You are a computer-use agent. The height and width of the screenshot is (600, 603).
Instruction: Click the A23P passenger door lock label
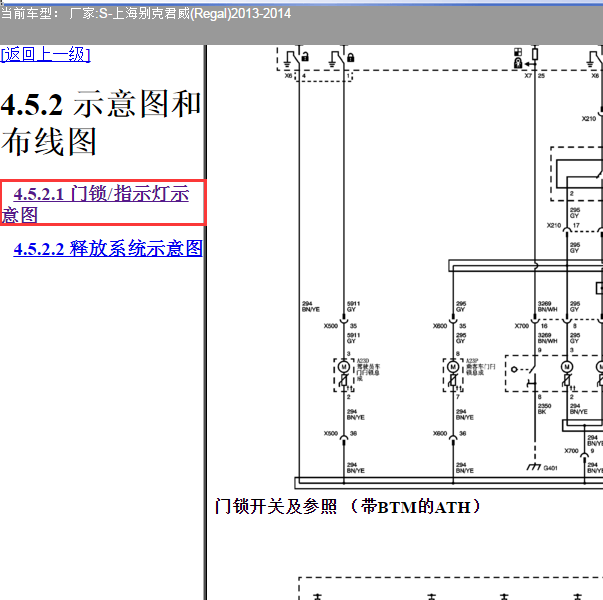click(480, 367)
